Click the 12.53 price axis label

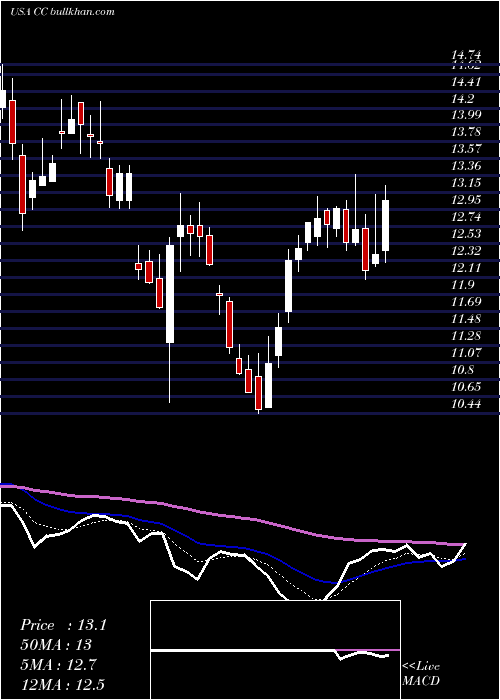pos(467,234)
